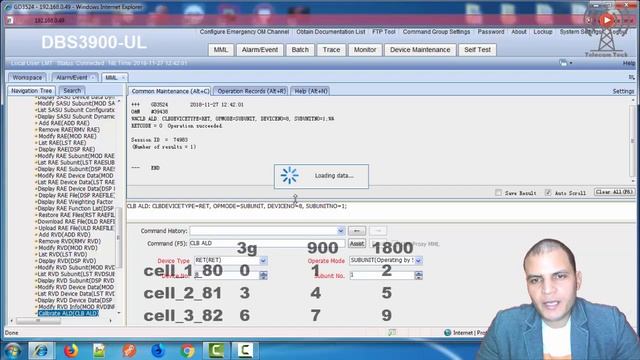
Task: Open Operation Records (Alt+R) tab
Action: coord(251,91)
